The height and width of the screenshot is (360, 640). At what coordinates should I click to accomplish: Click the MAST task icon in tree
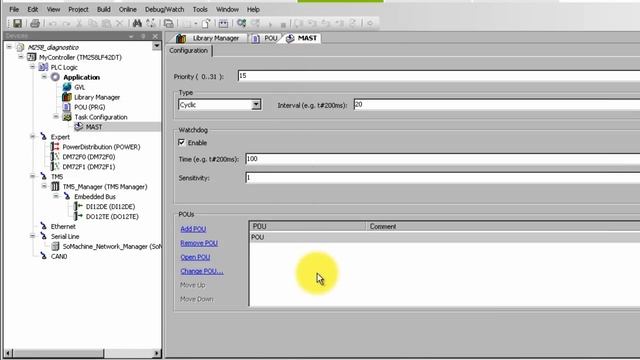(78, 127)
